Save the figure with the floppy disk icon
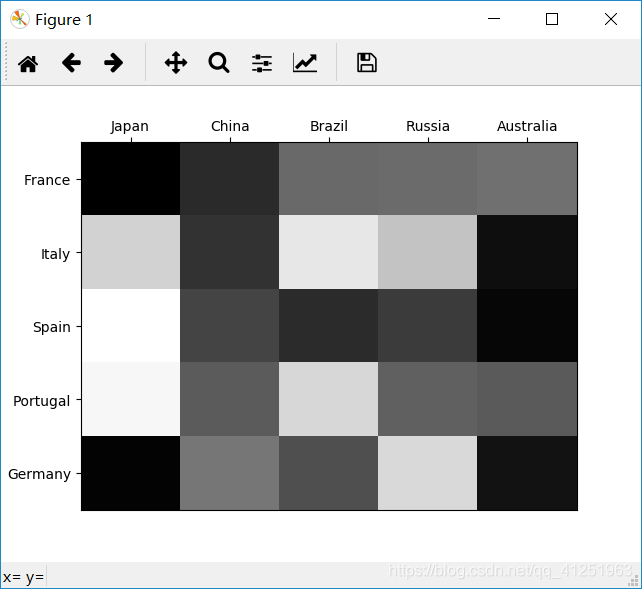Image resolution: width=642 pixels, height=589 pixels. 367,63
